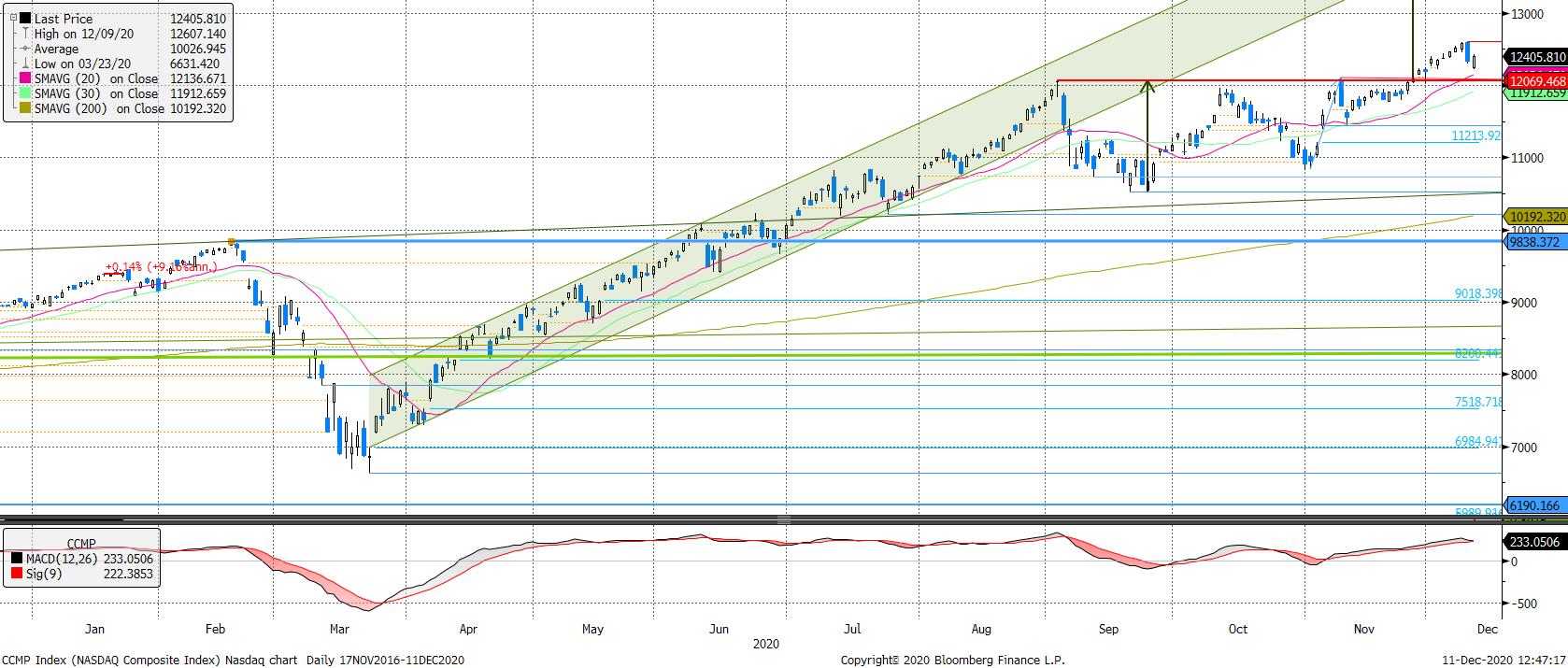
Task: Click the 'Jan' month label
Action: tap(94, 629)
